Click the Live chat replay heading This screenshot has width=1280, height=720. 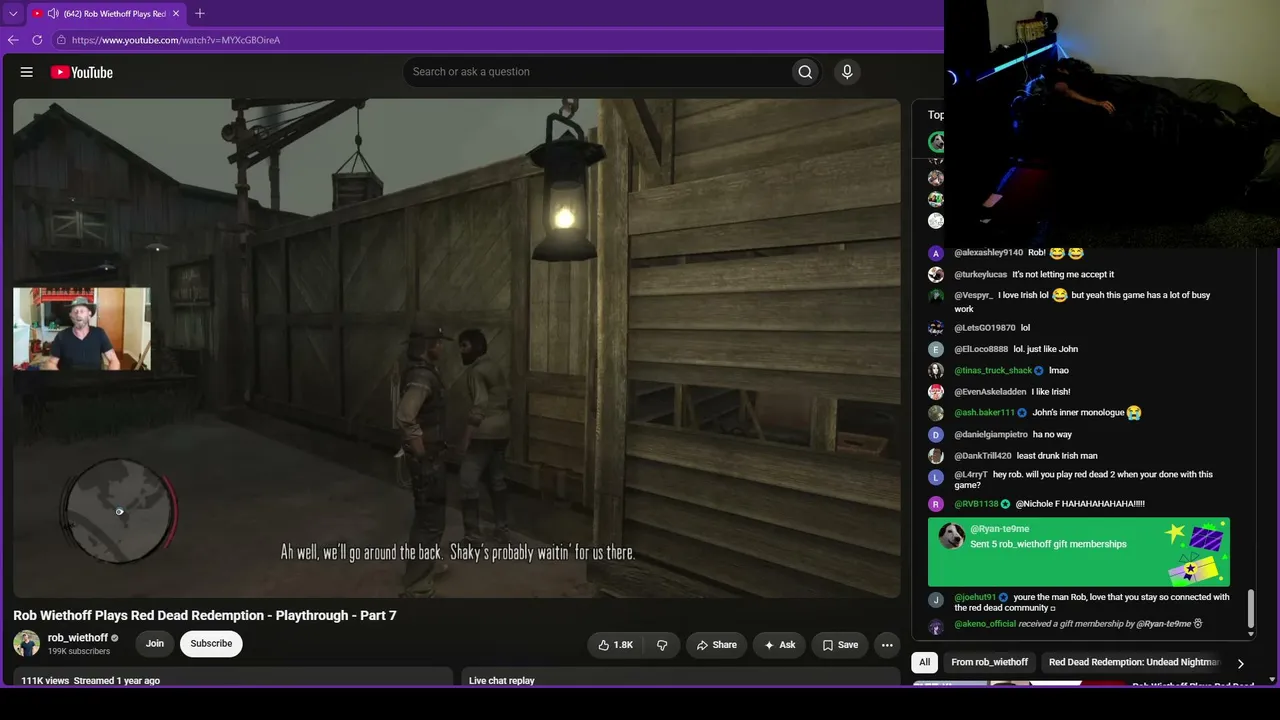coord(502,681)
